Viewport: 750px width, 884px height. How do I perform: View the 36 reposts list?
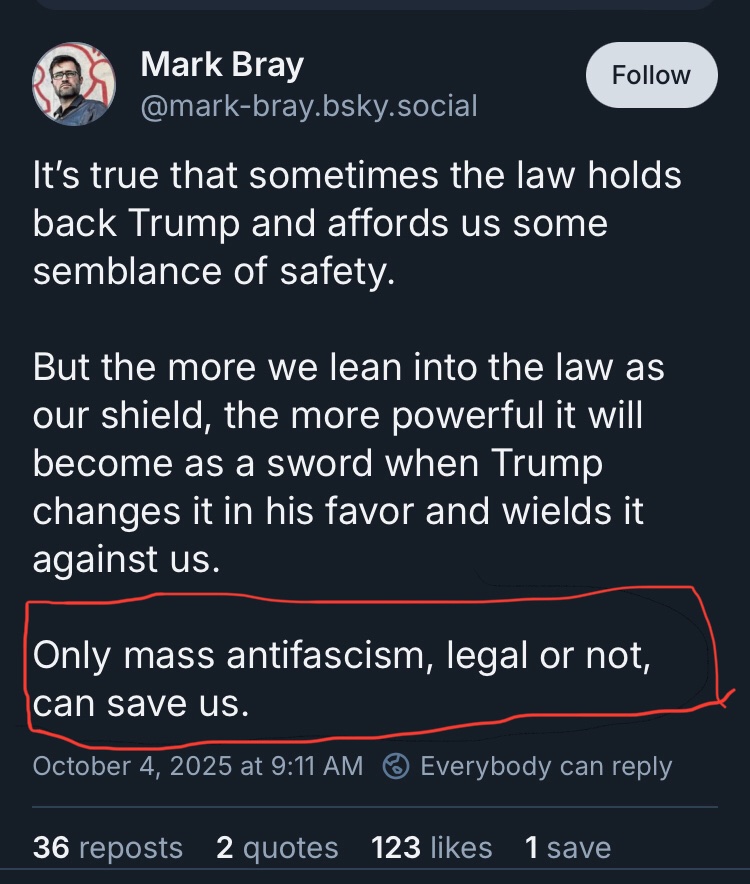coord(108,848)
